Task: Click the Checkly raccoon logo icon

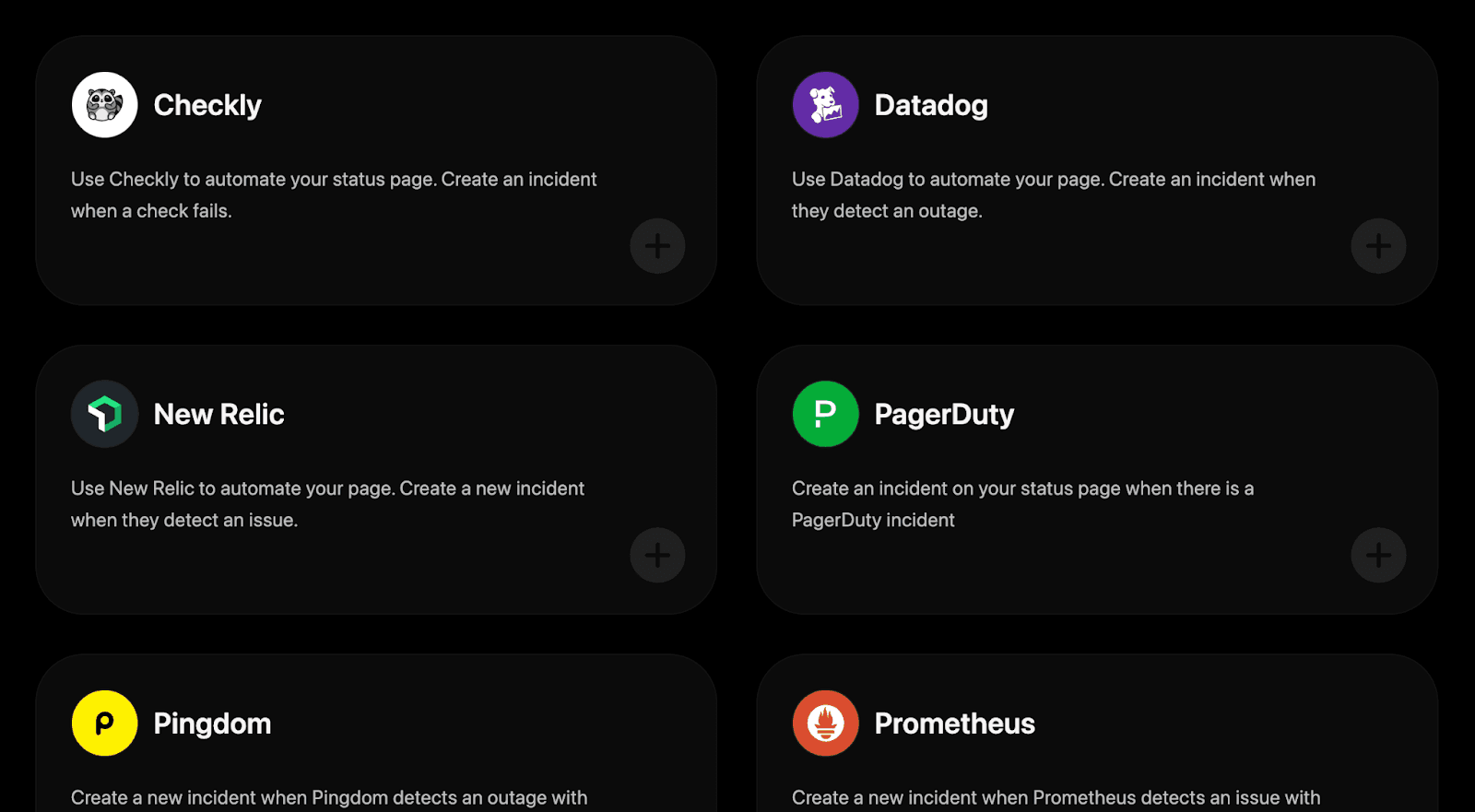Action: tap(105, 105)
